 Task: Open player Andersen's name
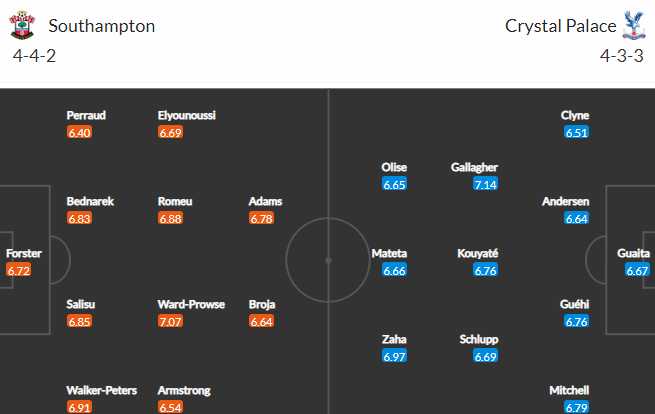[x=566, y=201]
